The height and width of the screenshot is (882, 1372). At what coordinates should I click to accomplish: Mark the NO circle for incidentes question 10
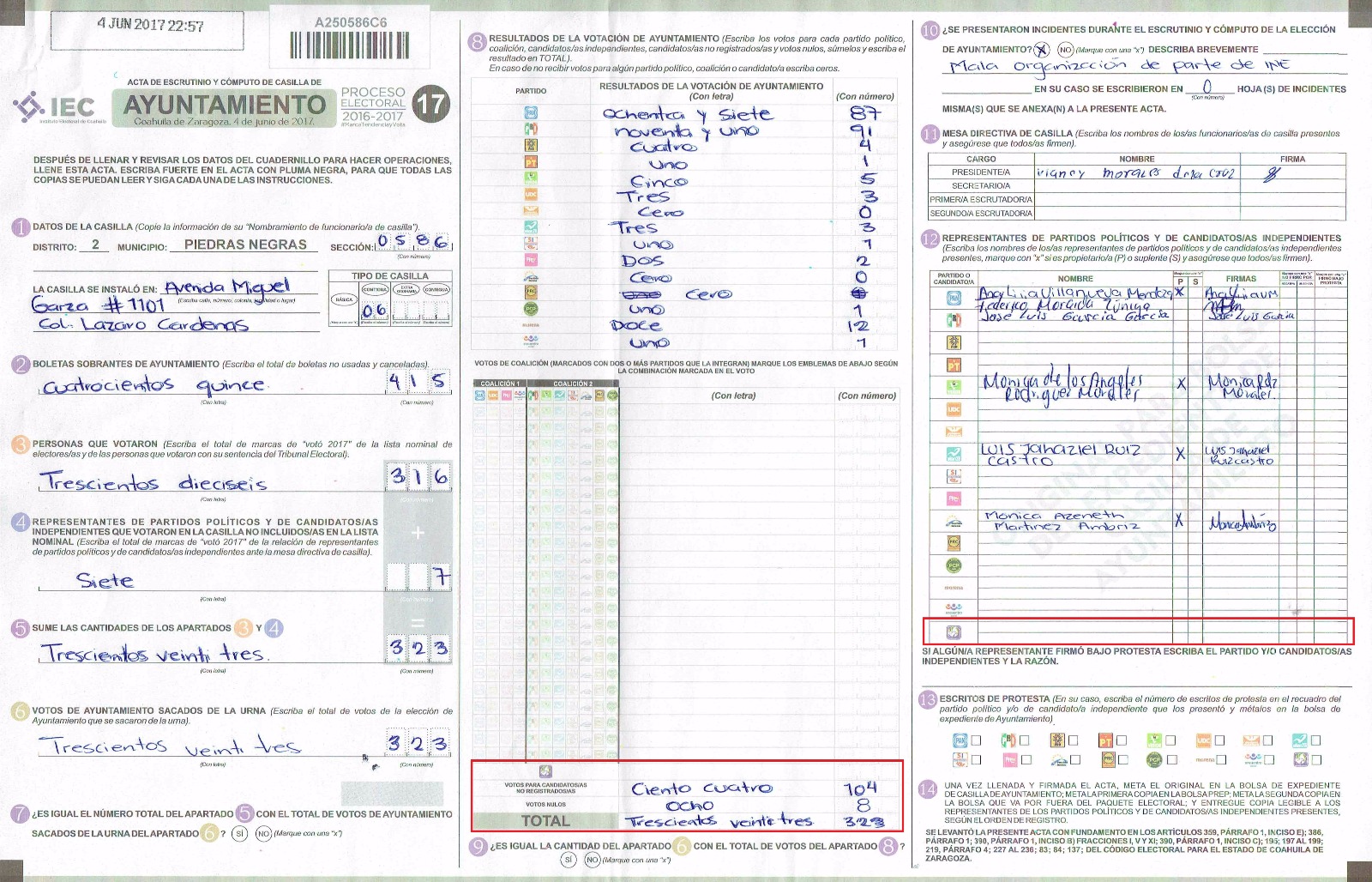(1065, 50)
